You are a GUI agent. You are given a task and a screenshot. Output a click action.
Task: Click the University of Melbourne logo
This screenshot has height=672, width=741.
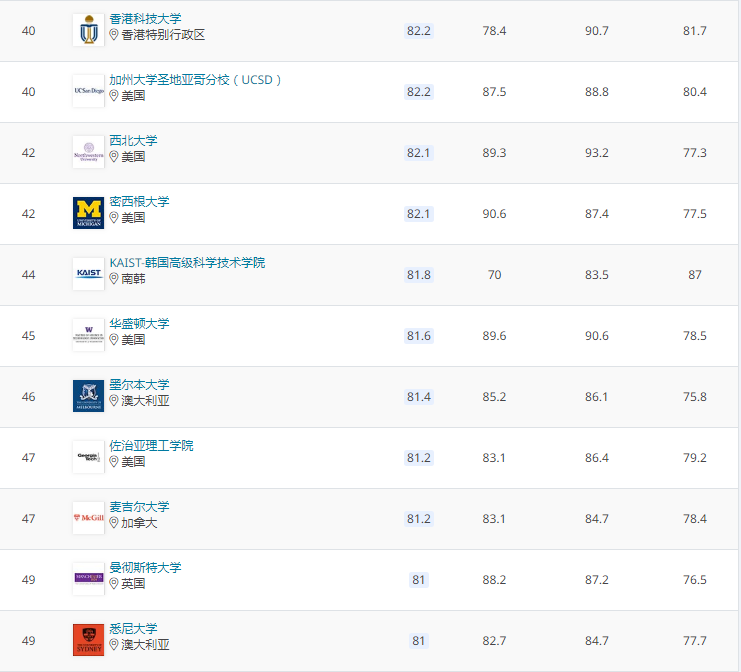point(88,396)
